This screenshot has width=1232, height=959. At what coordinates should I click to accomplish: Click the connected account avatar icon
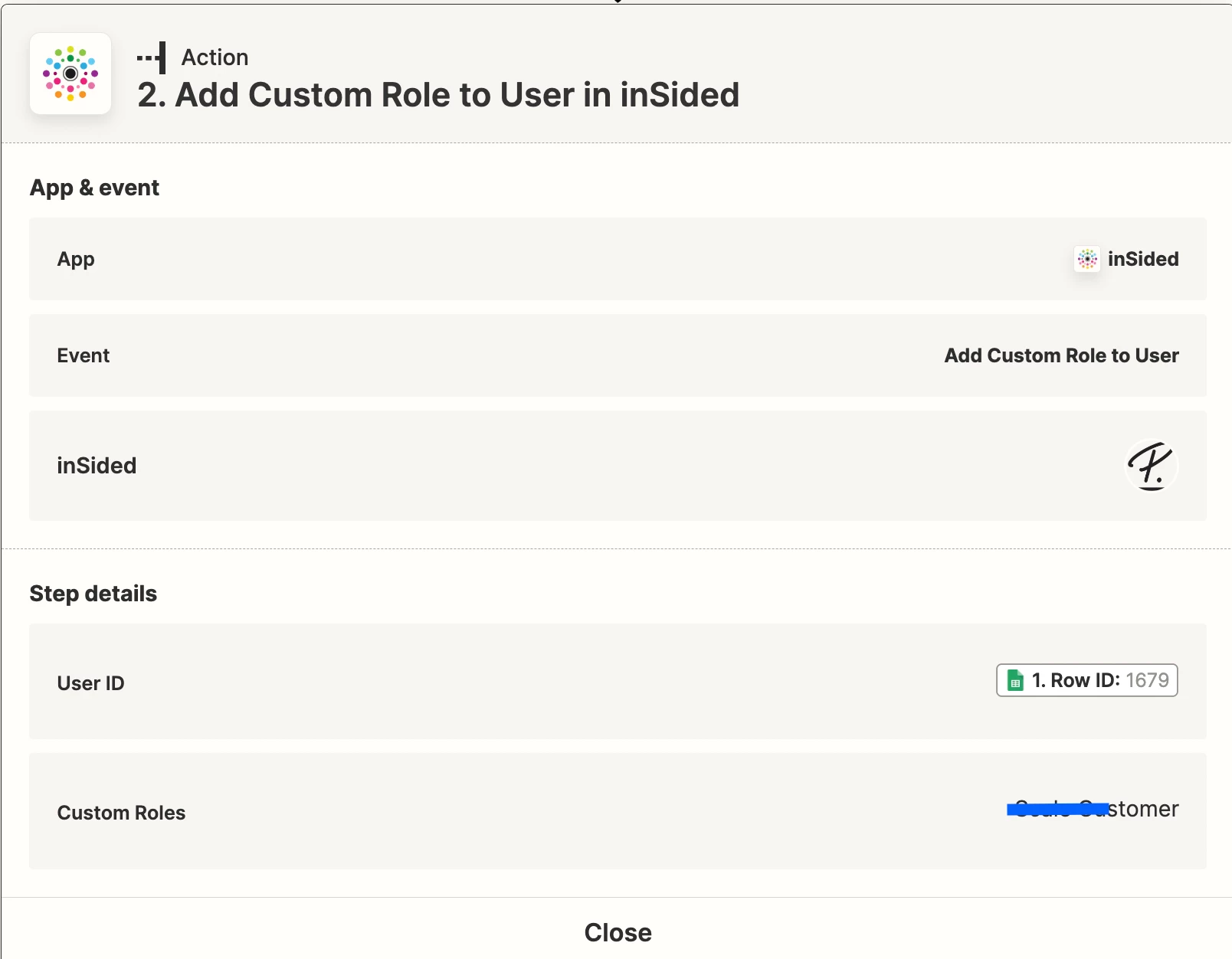pyautogui.click(x=1151, y=466)
